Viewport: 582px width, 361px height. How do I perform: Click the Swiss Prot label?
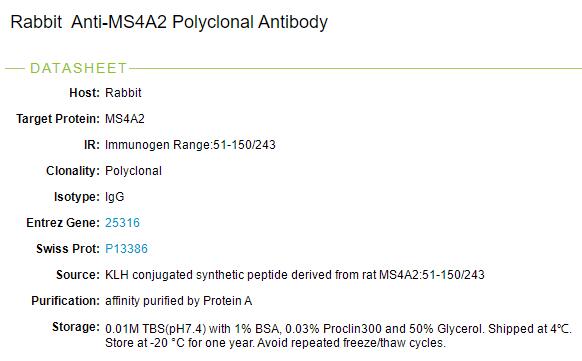(x=68, y=249)
